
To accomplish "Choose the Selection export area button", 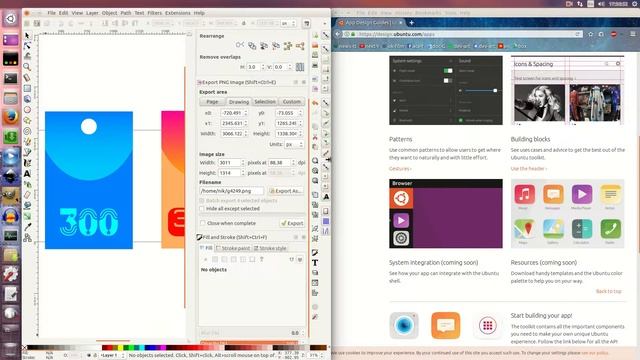I will coord(265,102).
